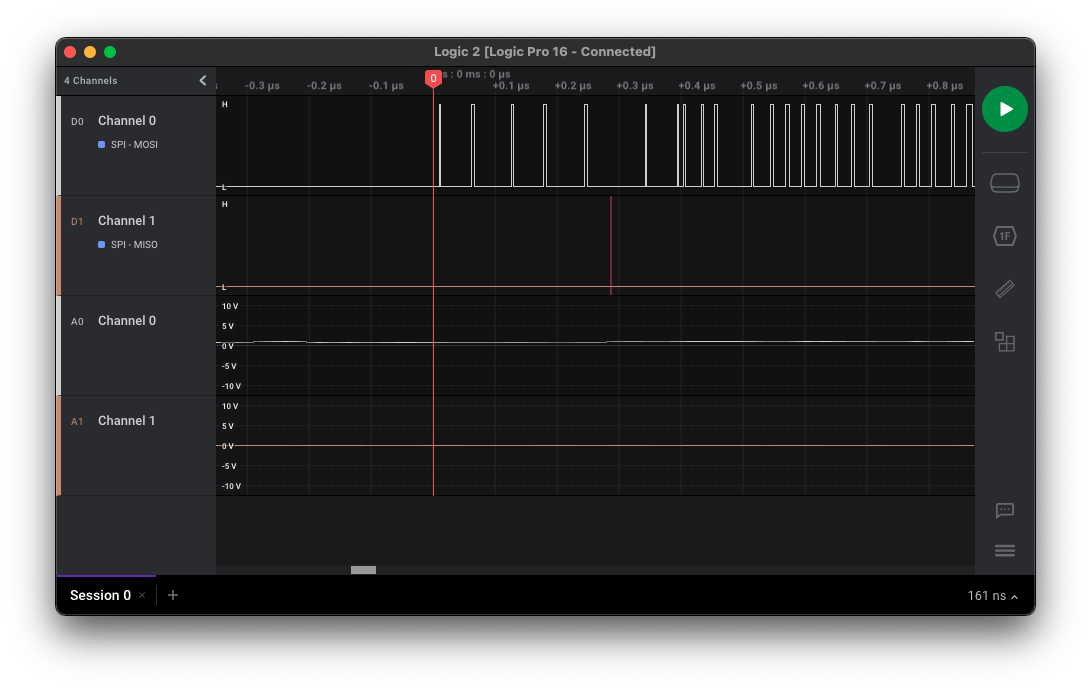Click the yellow minimize window button

[x=90, y=52]
